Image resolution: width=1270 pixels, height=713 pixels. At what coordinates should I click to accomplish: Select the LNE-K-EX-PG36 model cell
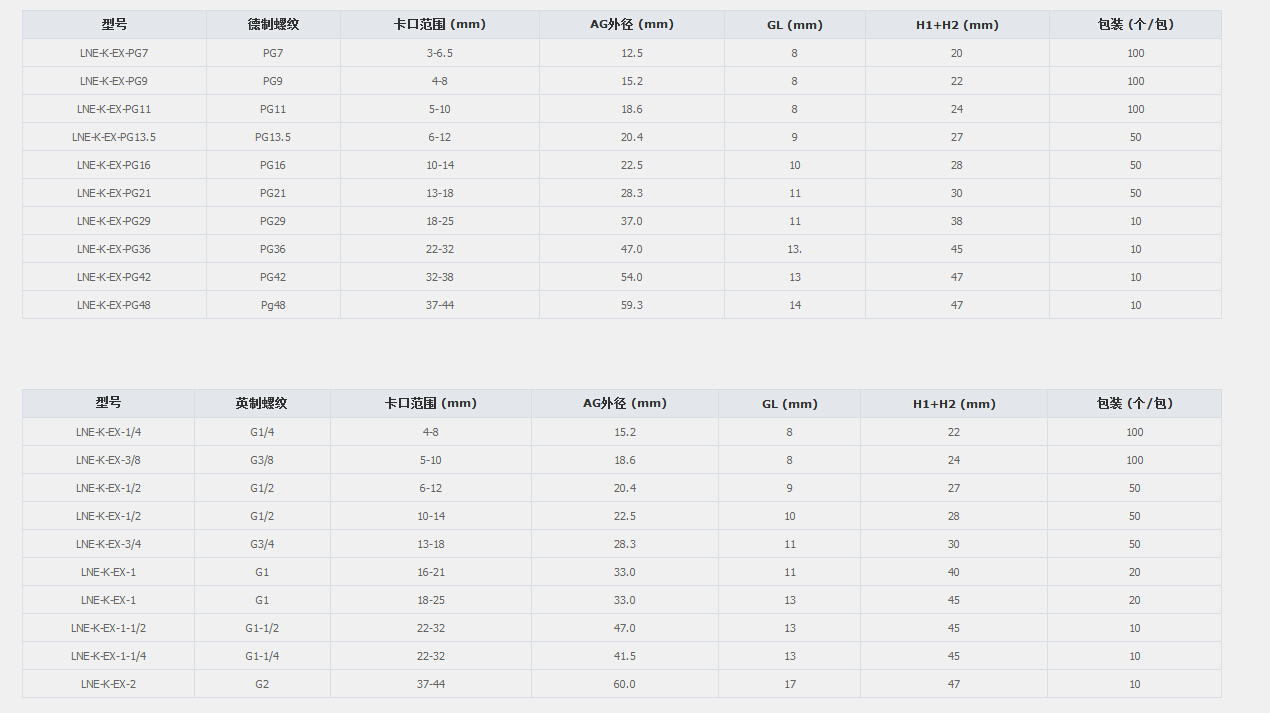pos(114,249)
